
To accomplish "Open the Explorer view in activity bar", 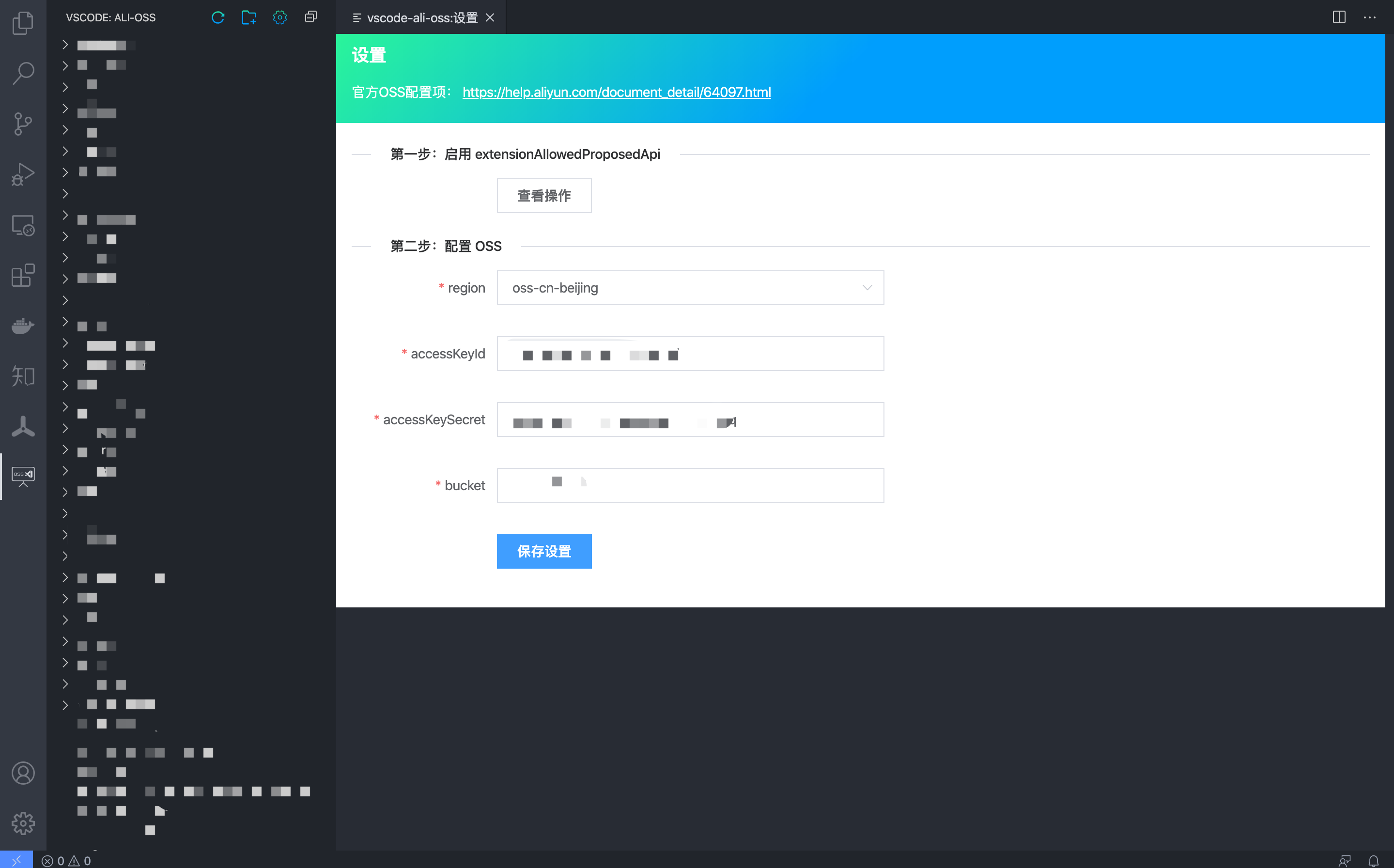I will point(23,23).
